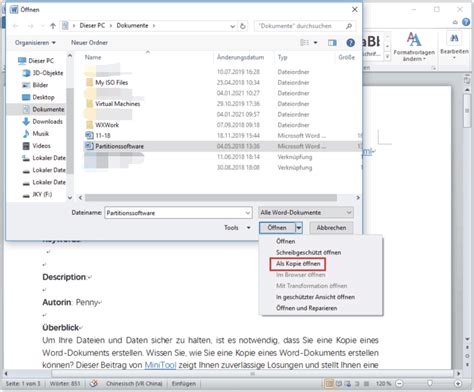Go up one folder level

point(53,26)
